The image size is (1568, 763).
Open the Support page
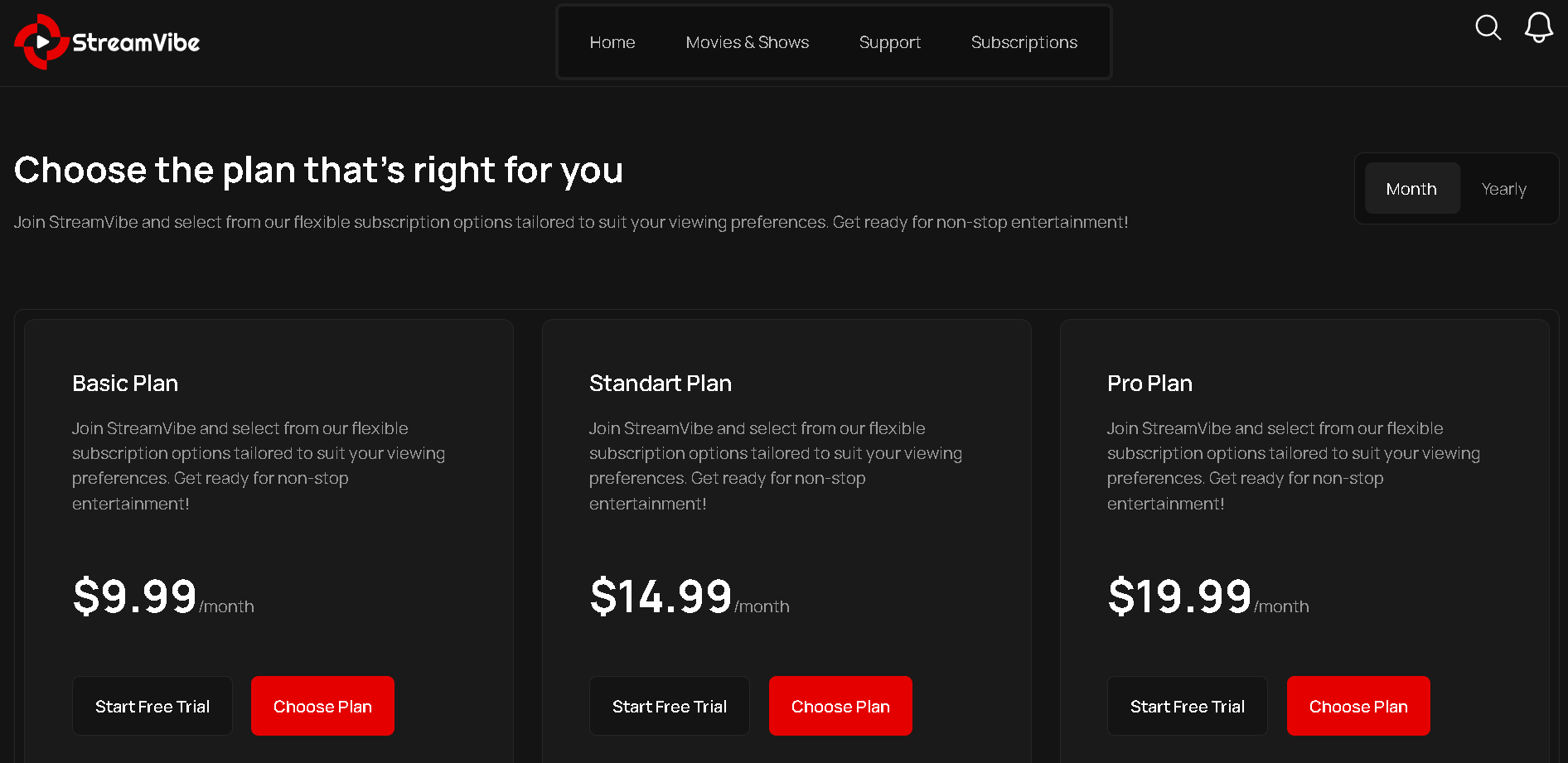(x=889, y=42)
